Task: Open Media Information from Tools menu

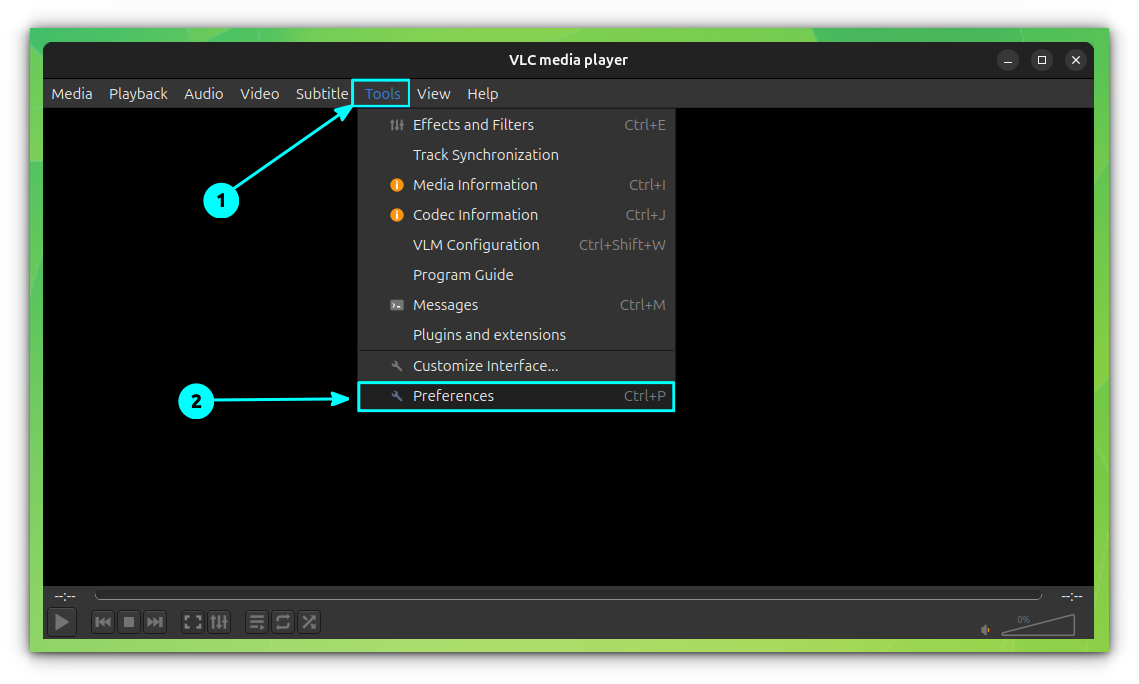Action: pos(475,184)
